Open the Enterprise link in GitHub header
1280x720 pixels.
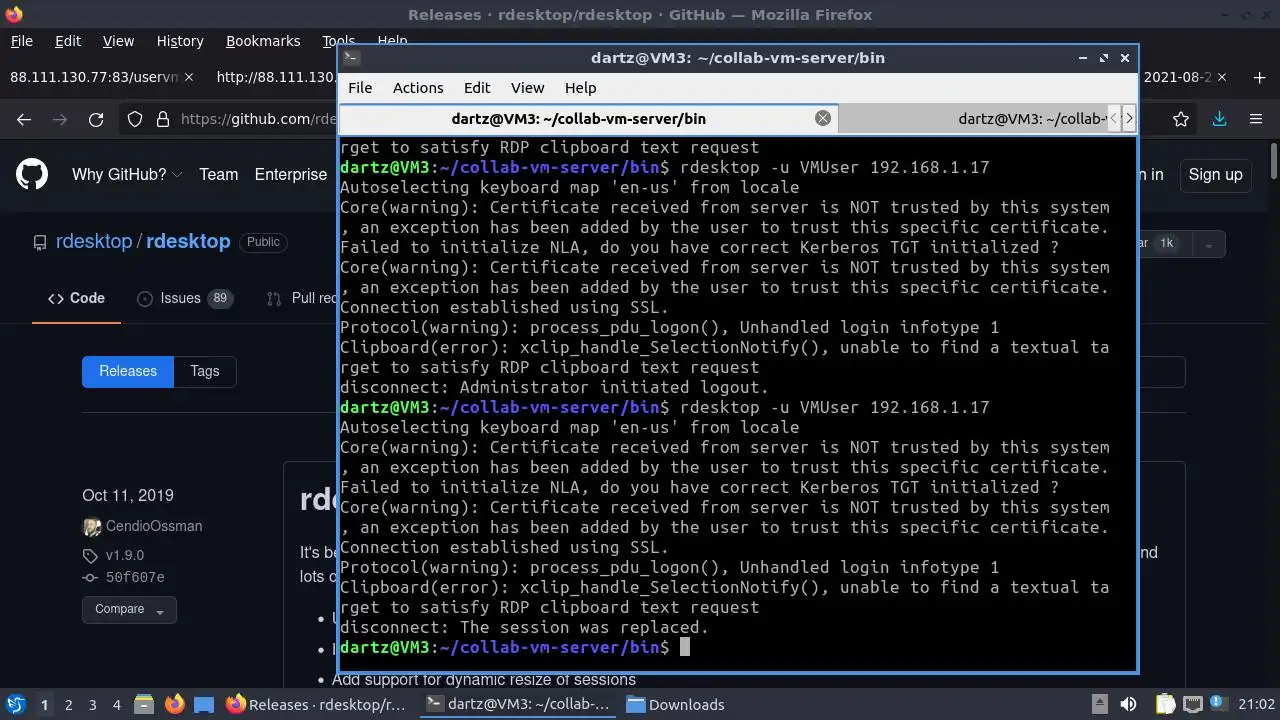click(291, 174)
